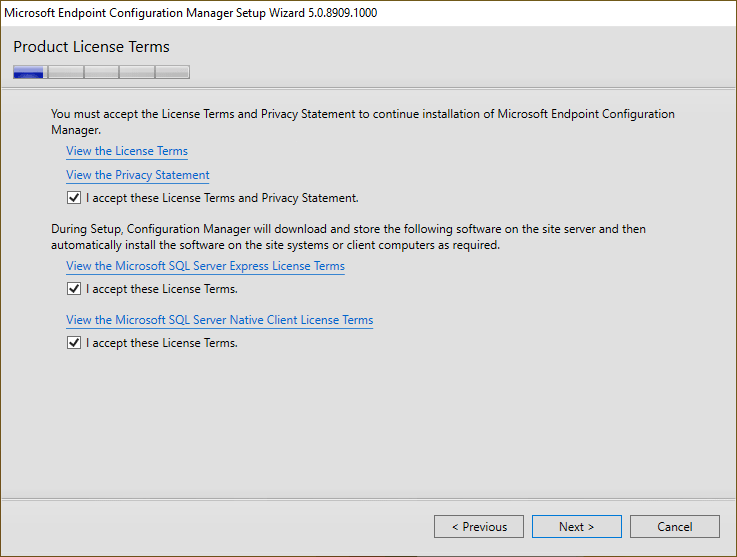View the Microsoft SQL Server Express License Terms
The height and width of the screenshot is (557, 737).
(205, 266)
